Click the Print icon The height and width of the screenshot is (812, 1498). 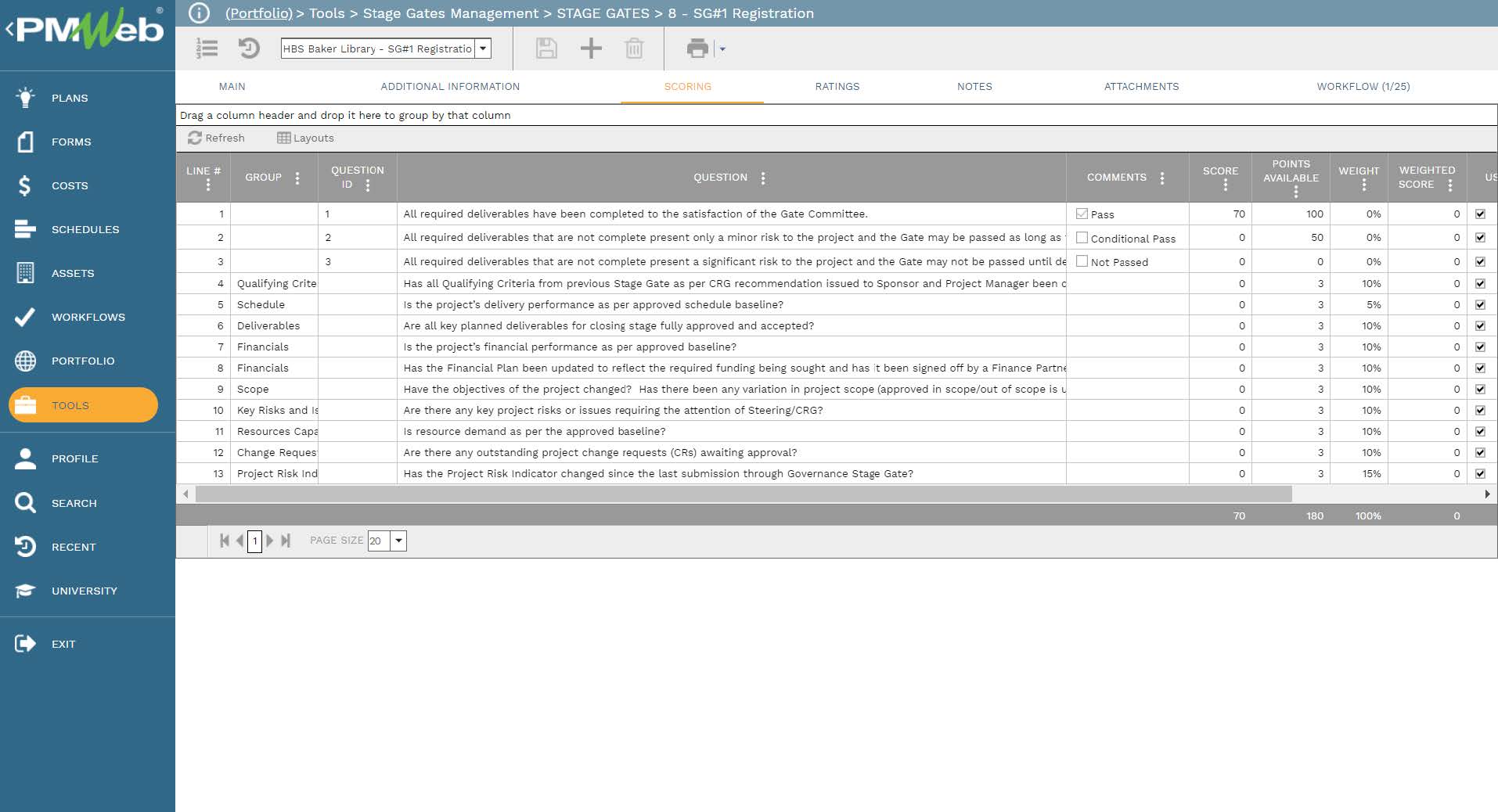point(697,49)
